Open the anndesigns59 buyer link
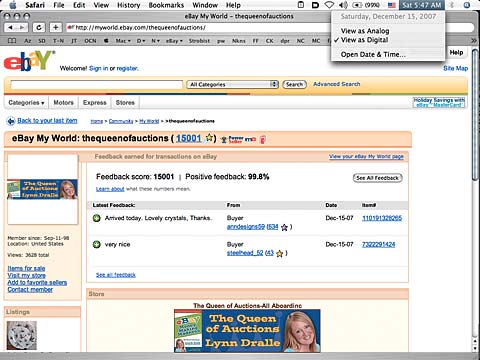Viewport: 480px width, 360px height. pos(246,227)
